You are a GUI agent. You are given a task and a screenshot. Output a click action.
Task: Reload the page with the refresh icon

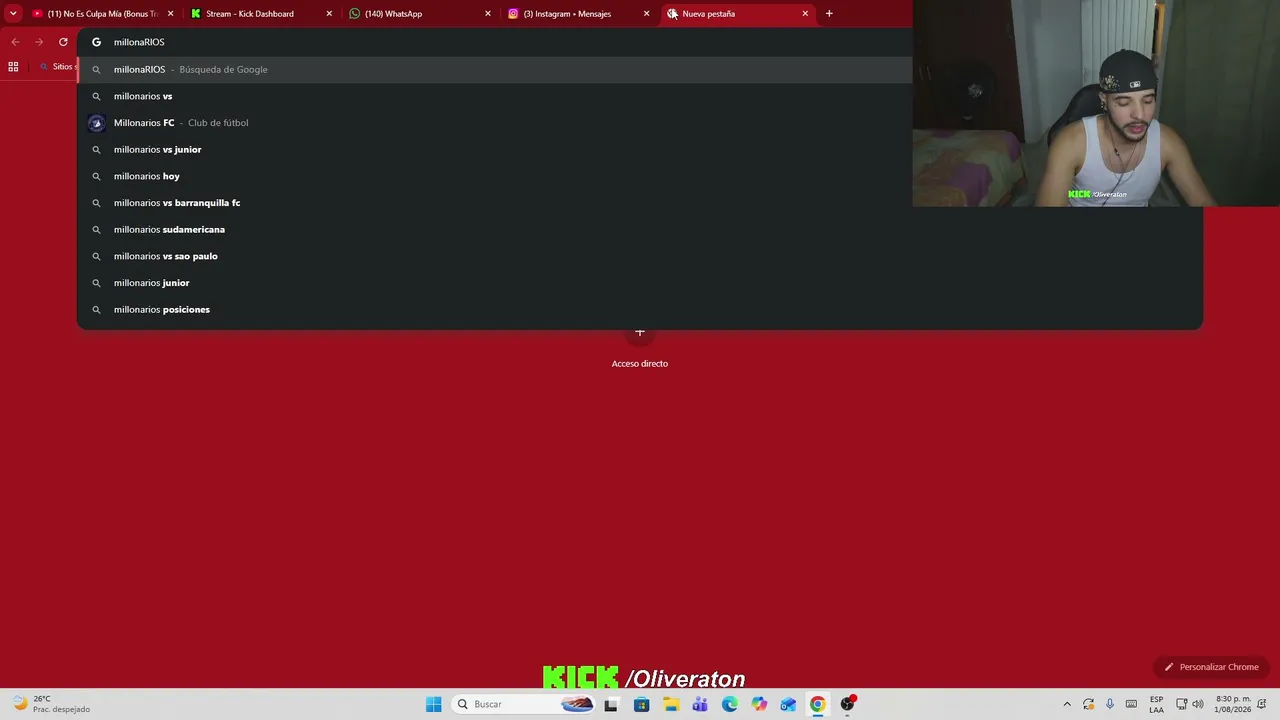tap(63, 42)
